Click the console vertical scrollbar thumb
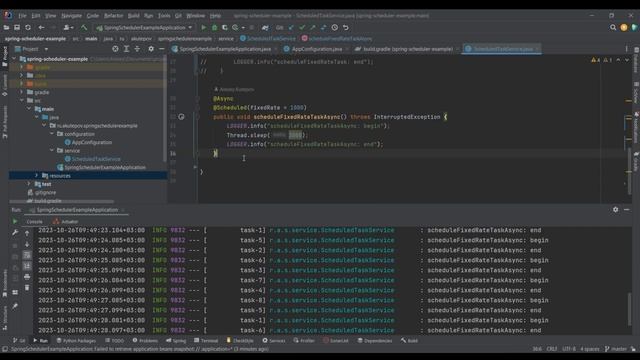The width and height of the screenshot is (640, 360). click(x=629, y=308)
